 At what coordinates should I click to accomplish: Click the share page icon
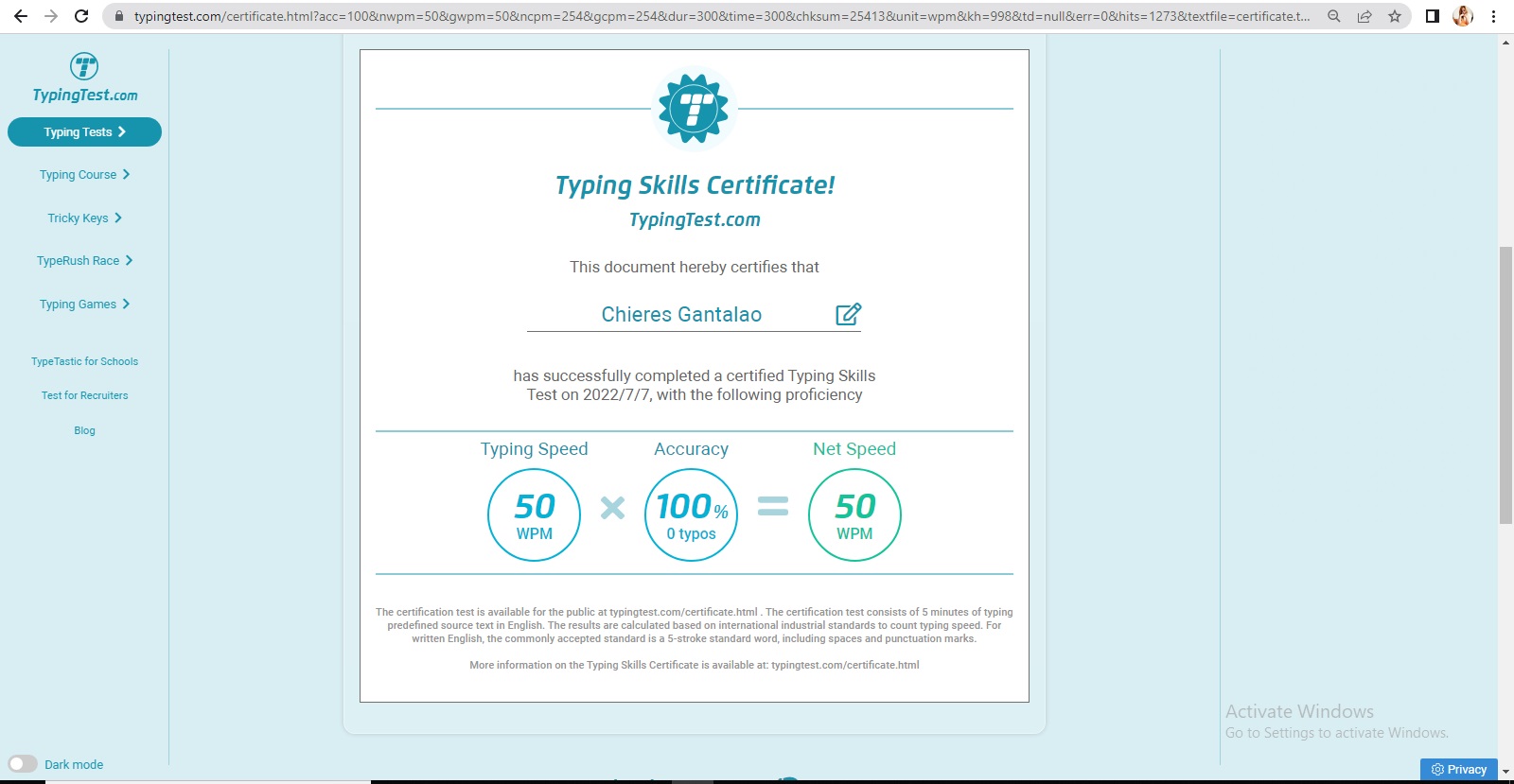click(x=1364, y=16)
